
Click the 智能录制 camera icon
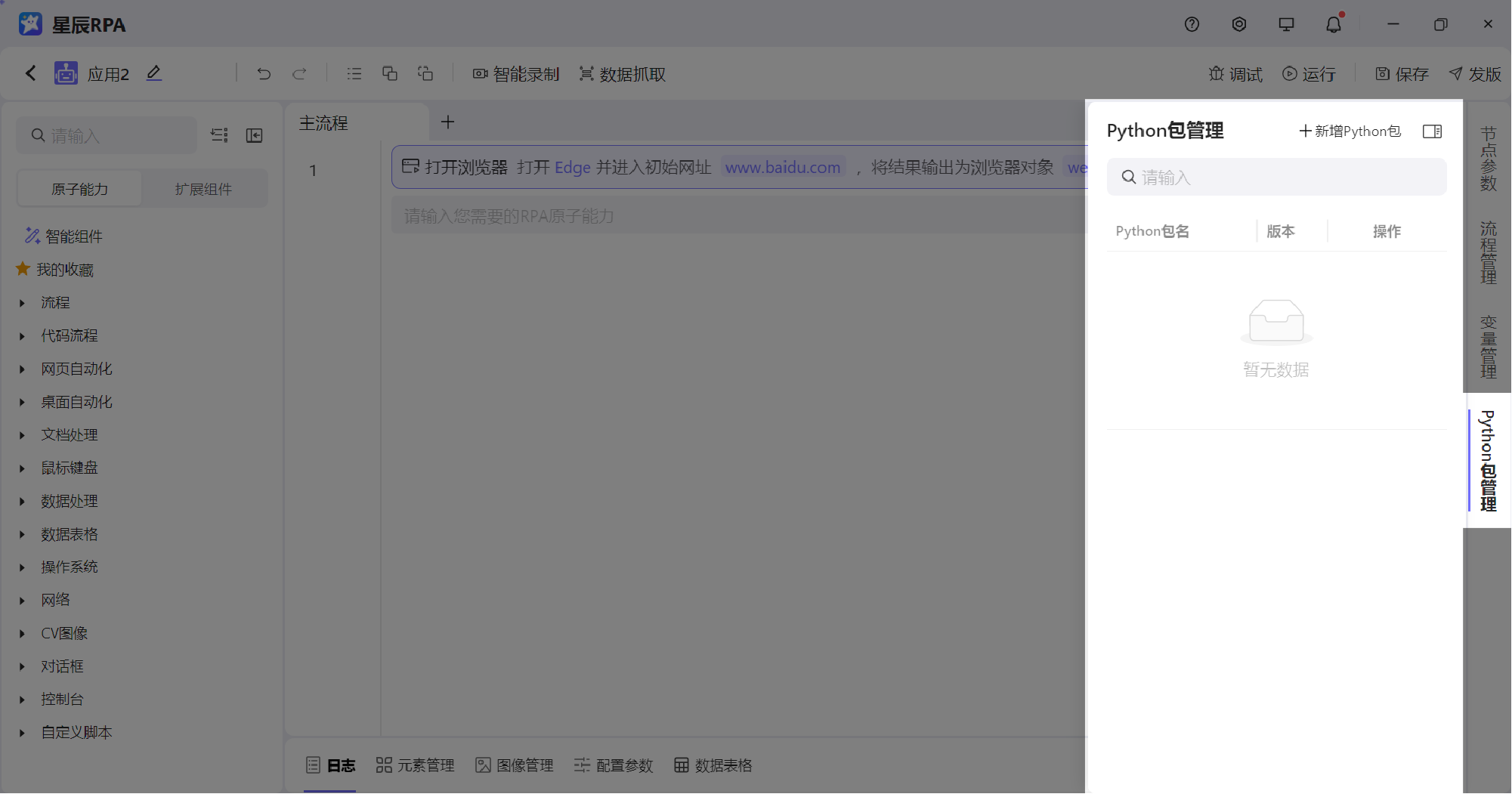coord(480,73)
